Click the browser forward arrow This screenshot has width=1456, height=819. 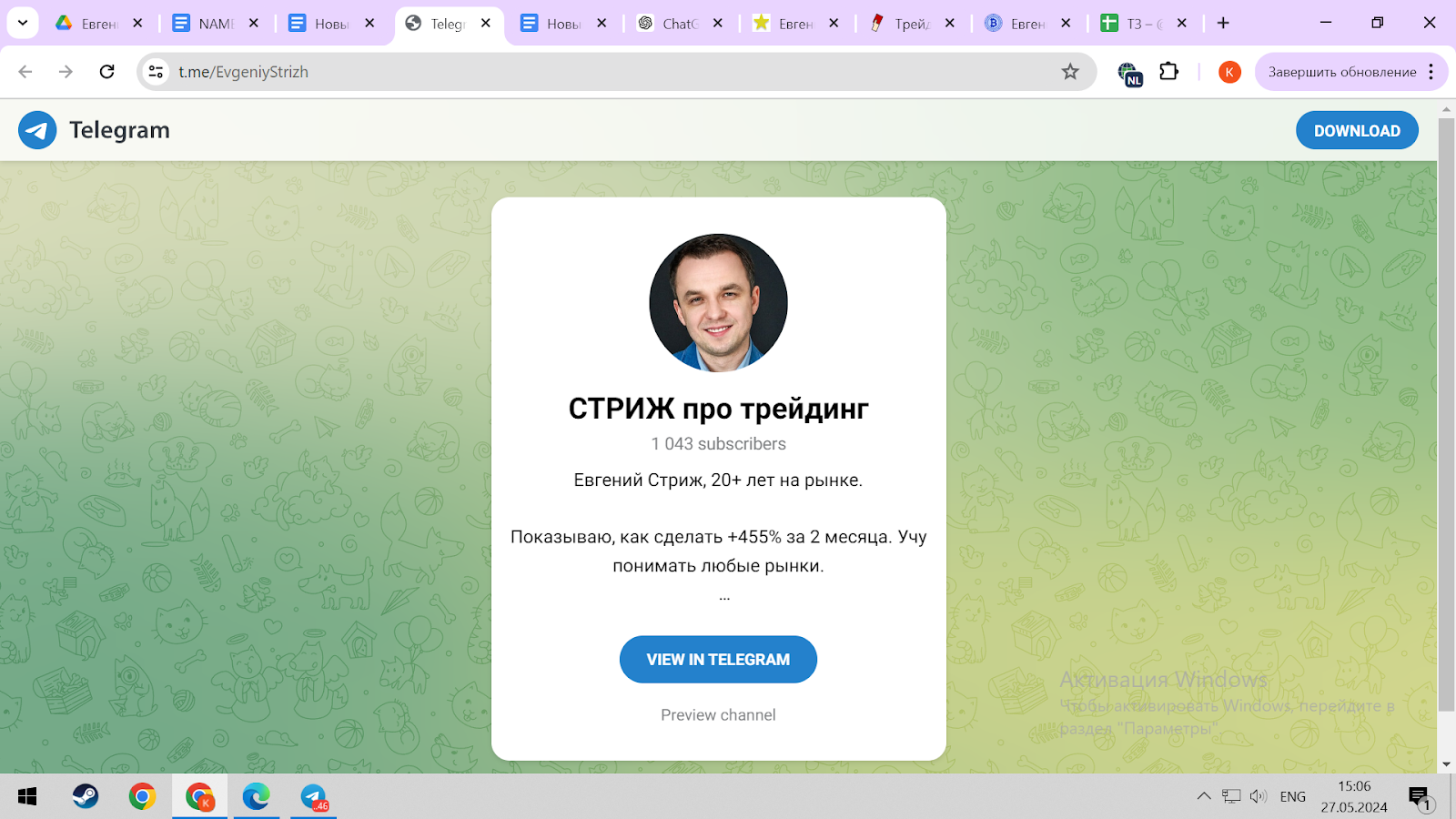66,72
